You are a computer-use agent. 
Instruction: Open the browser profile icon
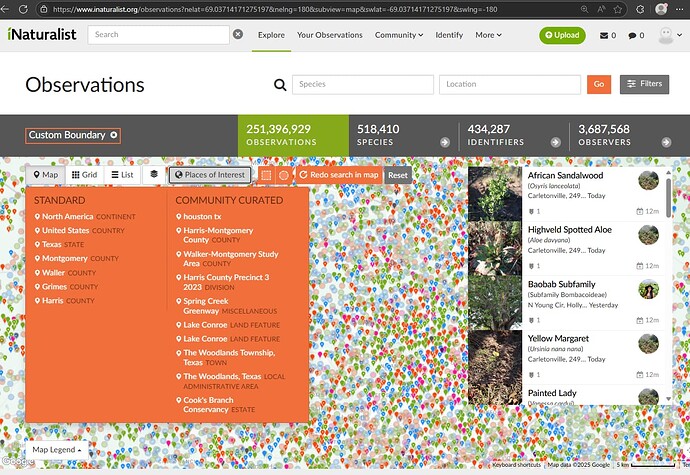pos(661,9)
